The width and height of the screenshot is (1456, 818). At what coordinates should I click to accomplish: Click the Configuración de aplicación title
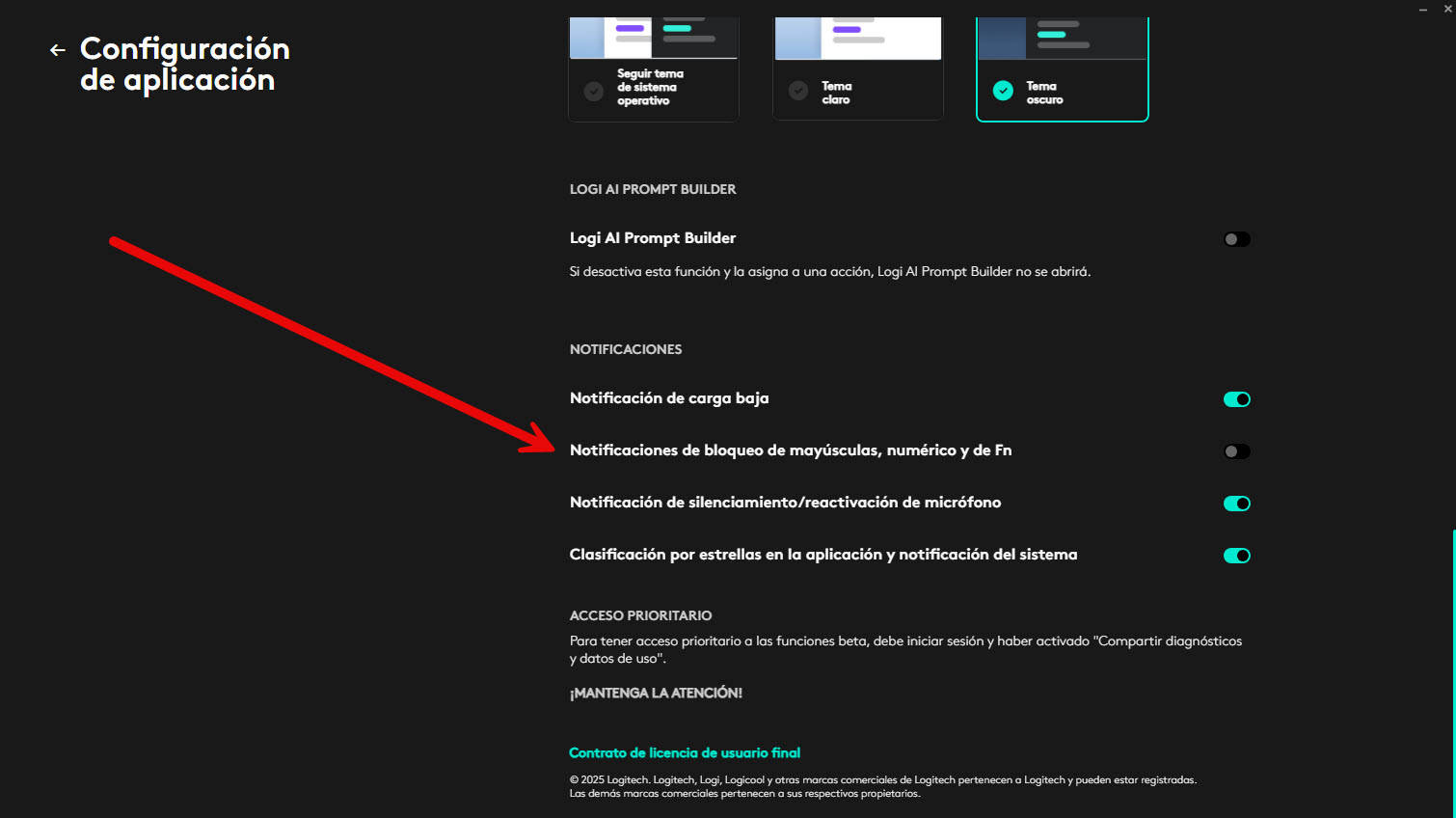click(x=185, y=64)
